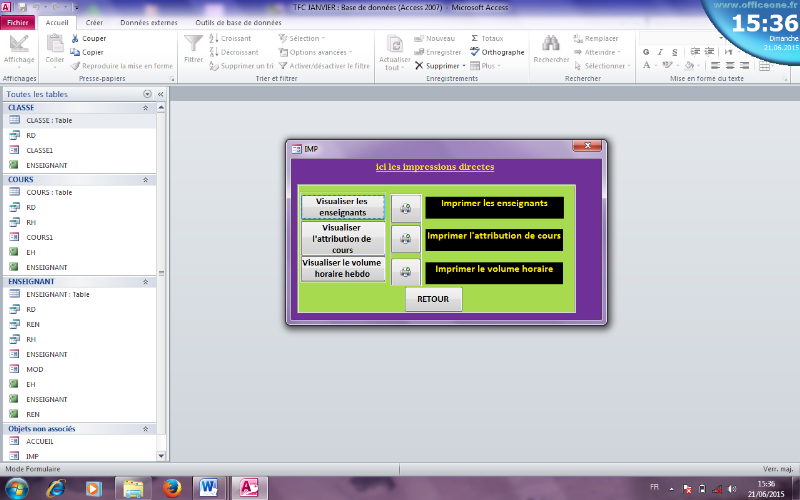Screen dimensions: 800x500
Task: Click the printer icon for enseignants
Action: point(405,208)
